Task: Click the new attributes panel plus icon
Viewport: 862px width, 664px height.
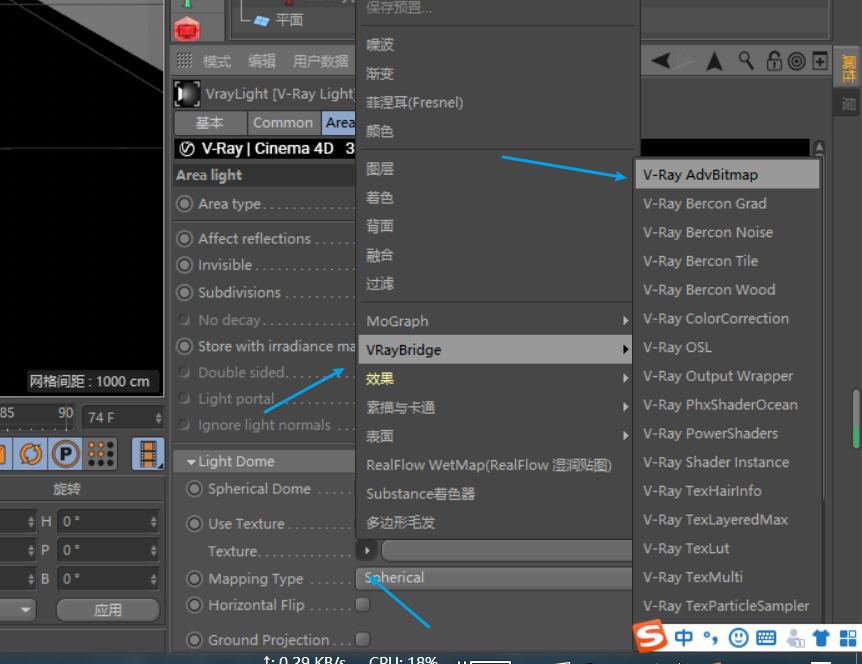Action: pyautogui.click(x=820, y=60)
